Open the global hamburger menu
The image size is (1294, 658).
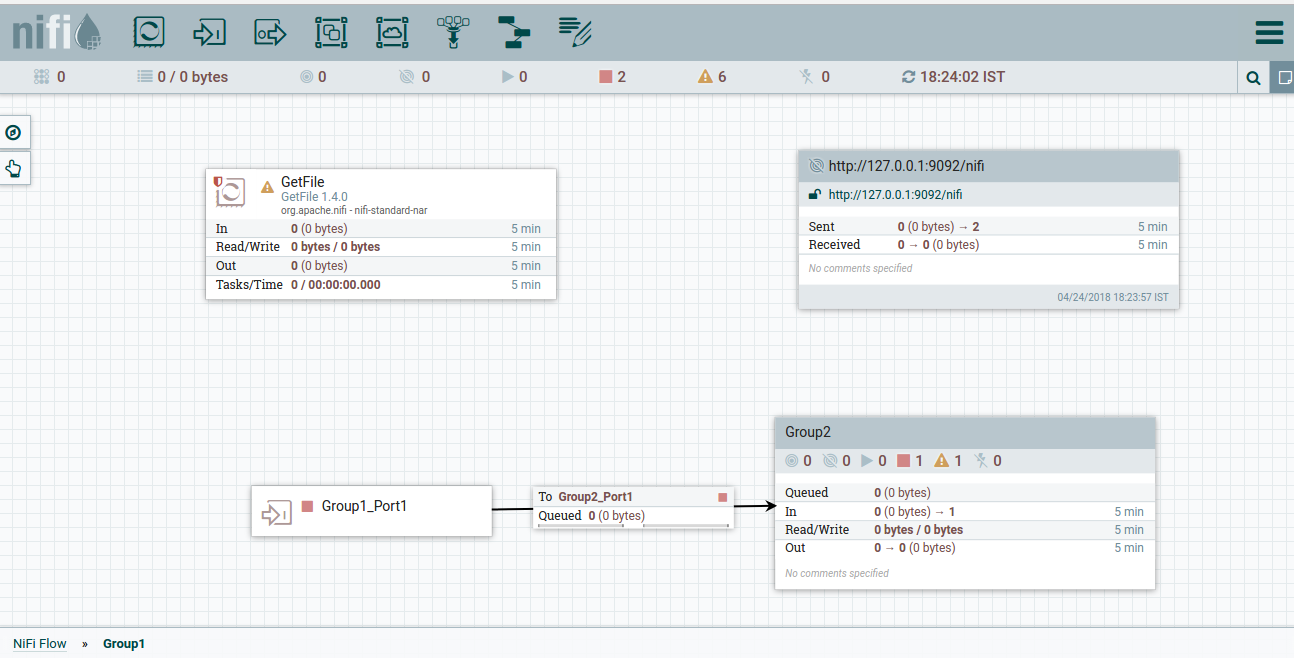click(x=1268, y=32)
